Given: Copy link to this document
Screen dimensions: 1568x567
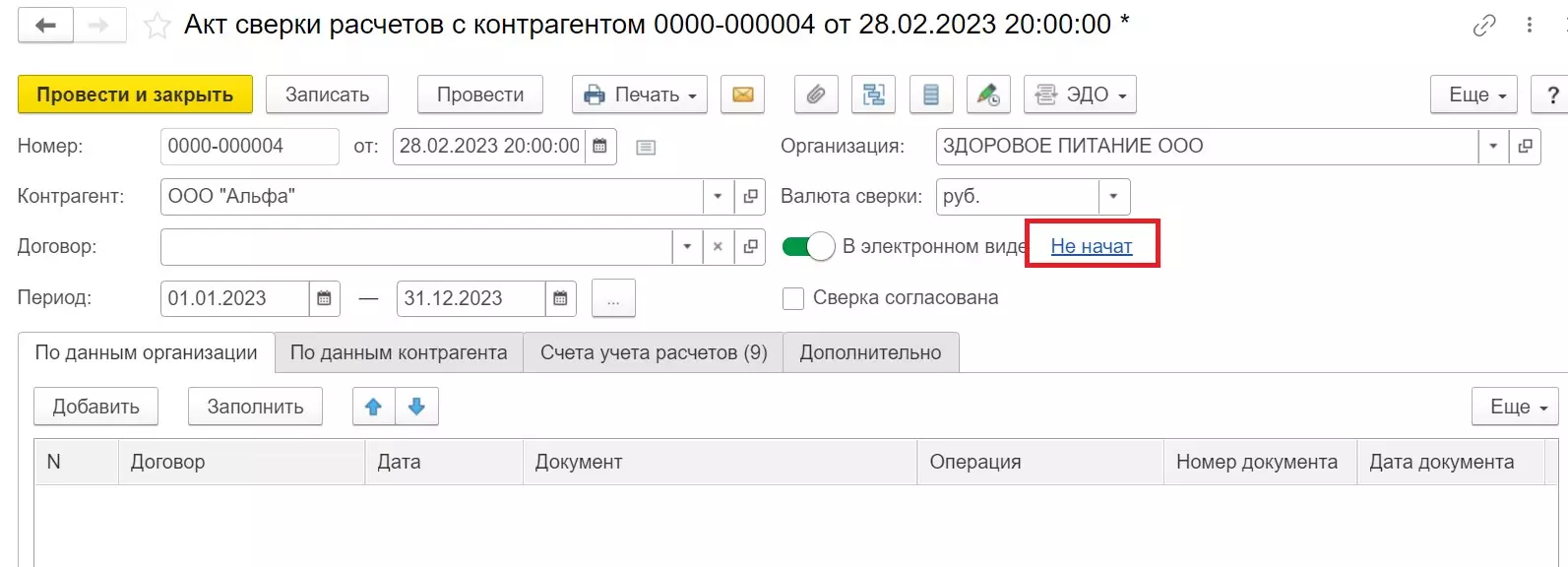Looking at the screenshot, I should [x=1484, y=26].
